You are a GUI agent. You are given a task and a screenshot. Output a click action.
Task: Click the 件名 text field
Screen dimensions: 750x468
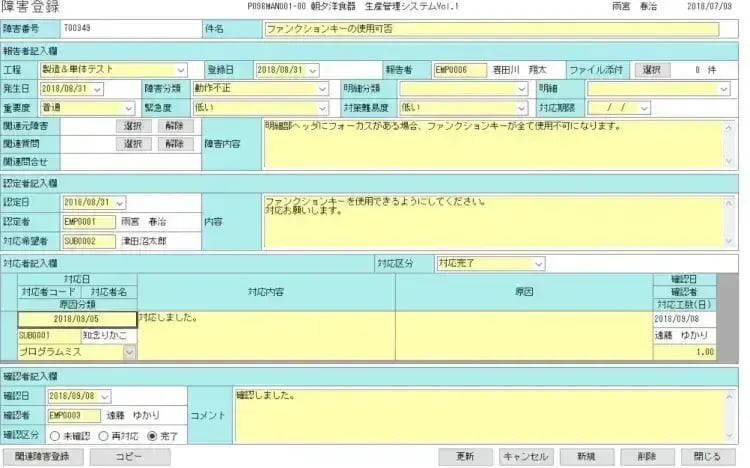491,29
